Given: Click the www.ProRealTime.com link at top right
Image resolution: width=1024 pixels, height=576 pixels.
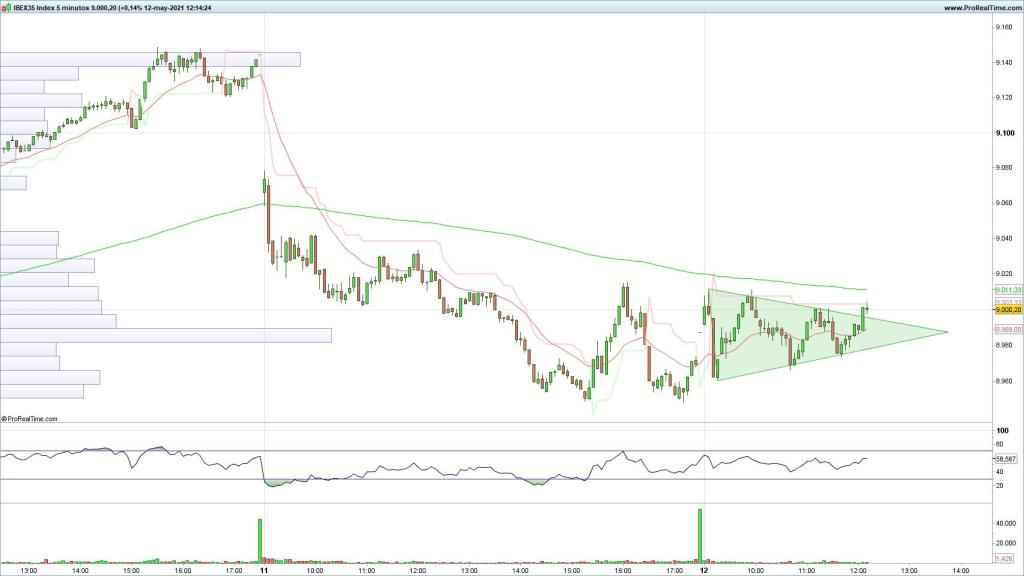Looking at the screenshot, I should pyautogui.click(x=979, y=8).
